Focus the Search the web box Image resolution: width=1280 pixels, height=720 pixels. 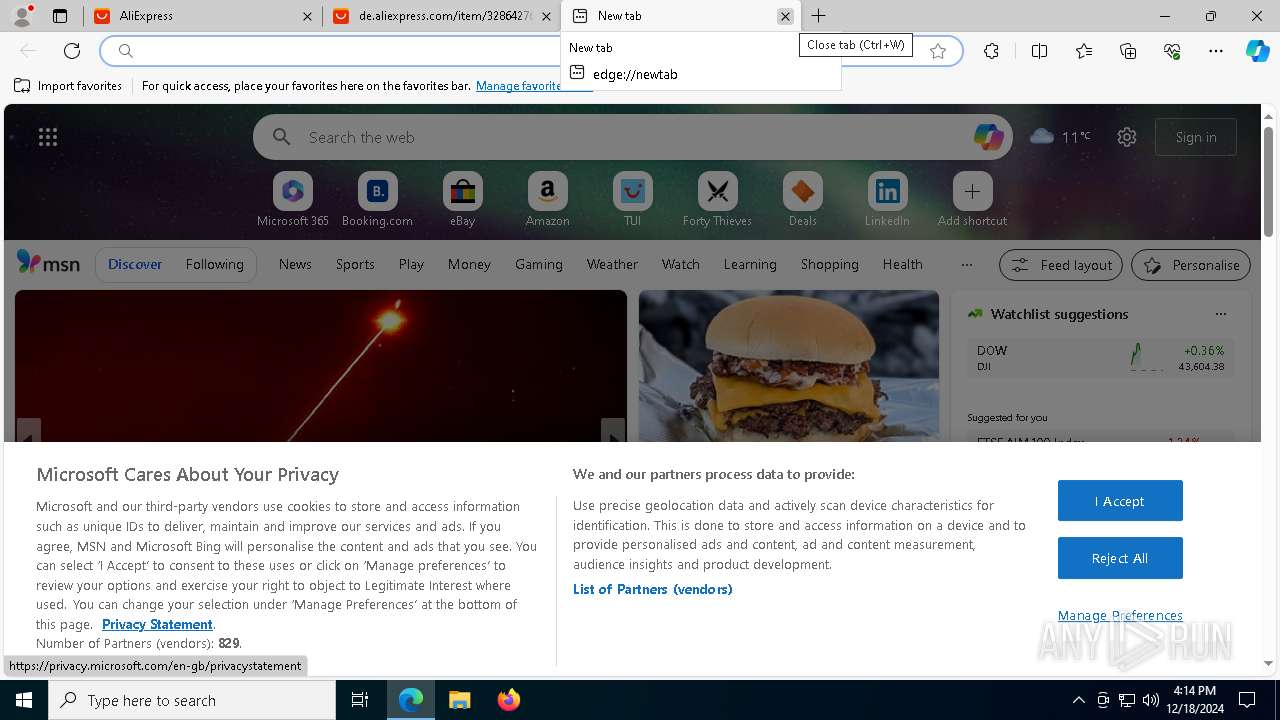[633, 137]
